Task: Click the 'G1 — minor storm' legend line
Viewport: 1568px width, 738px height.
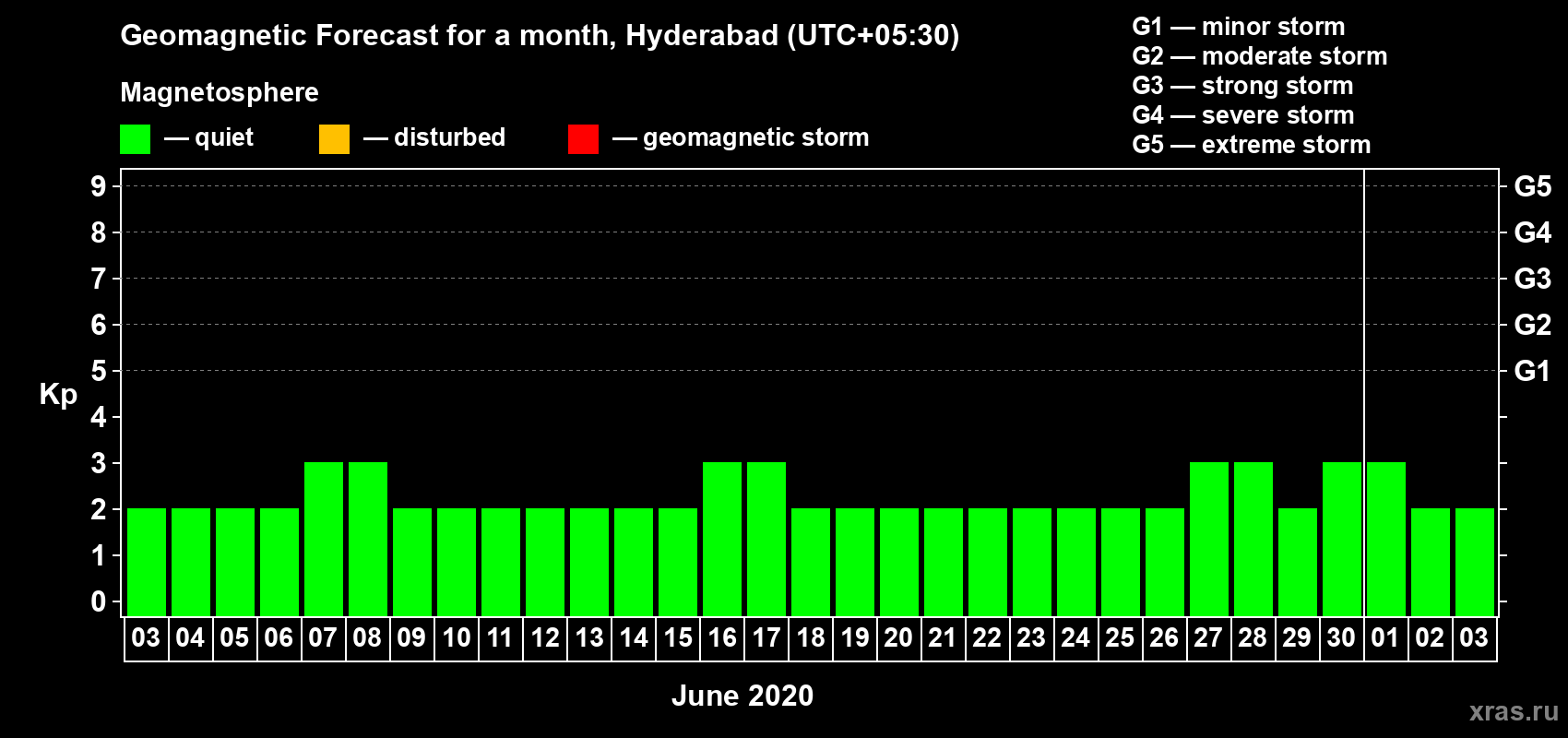Action: (1239, 27)
